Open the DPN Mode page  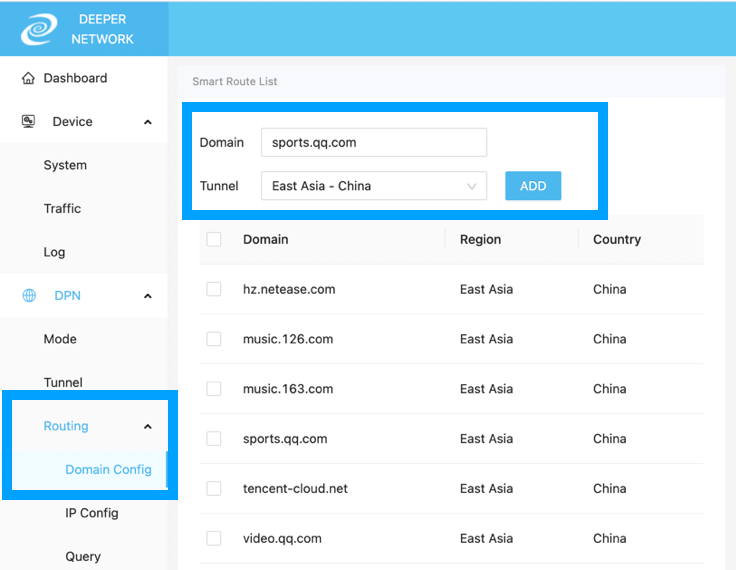click(x=60, y=339)
